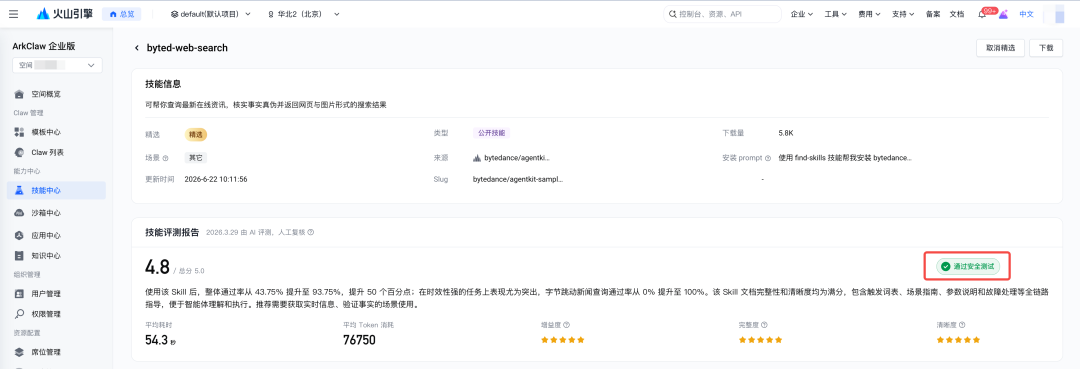The height and width of the screenshot is (369, 1080).
Task: Select the 4.8 overall score
Action: pos(157,267)
